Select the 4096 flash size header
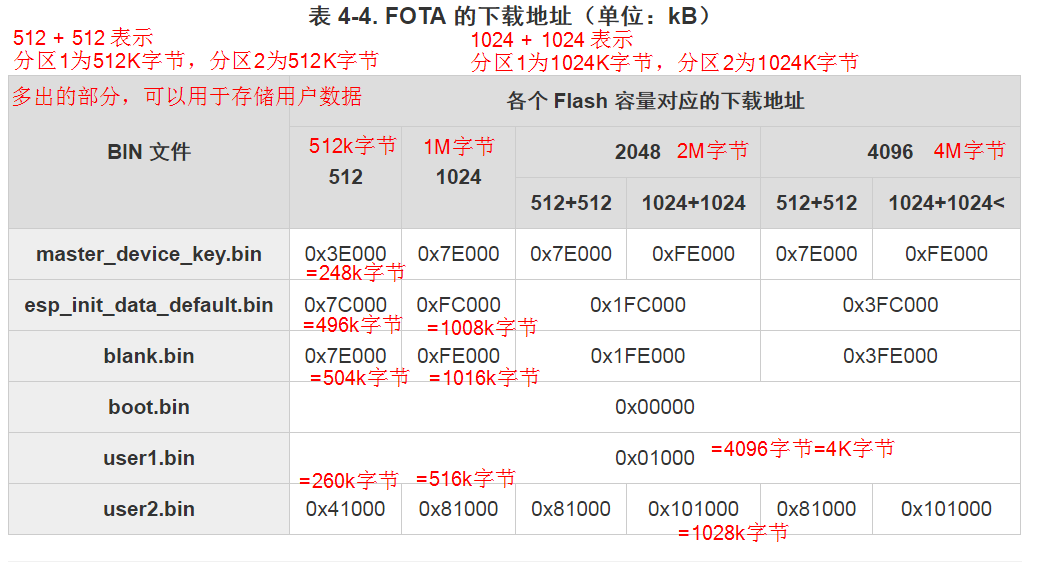 click(x=890, y=152)
